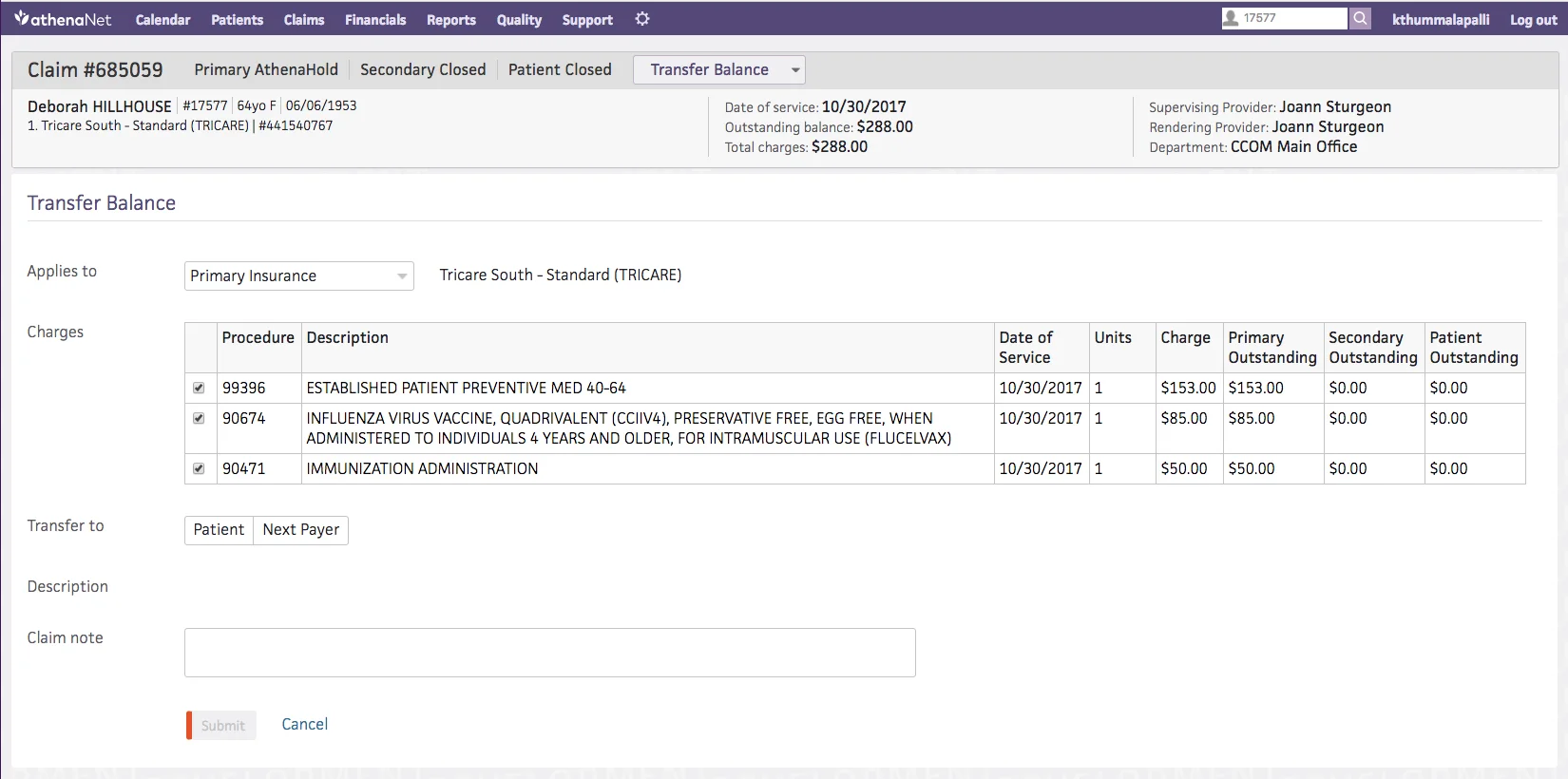Open the Calendar menu

pyautogui.click(x=163, y=19)
